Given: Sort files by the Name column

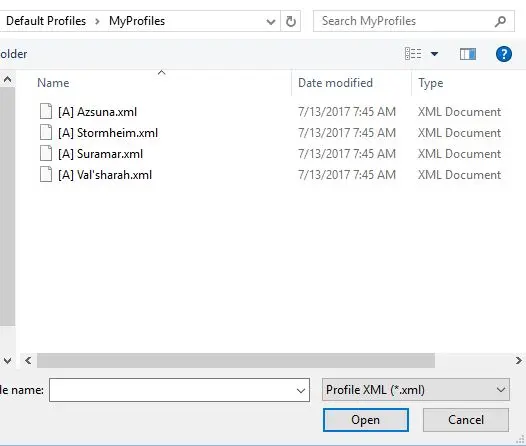Looking at the screenshot, I should tap(53, 83).
